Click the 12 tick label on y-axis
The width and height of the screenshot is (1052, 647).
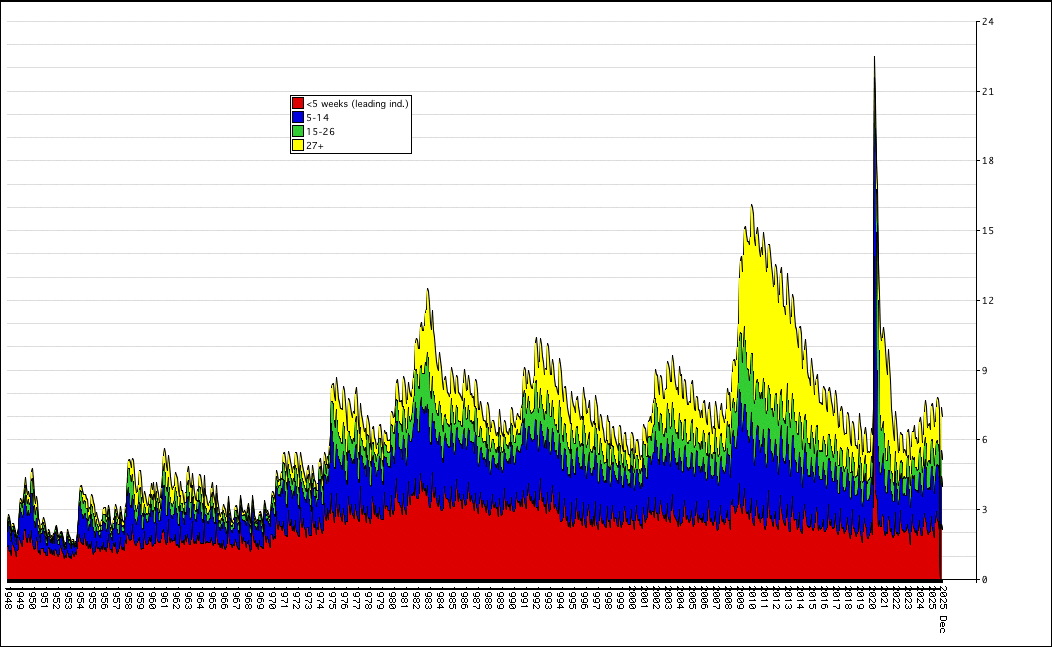(x=987, y=301)
